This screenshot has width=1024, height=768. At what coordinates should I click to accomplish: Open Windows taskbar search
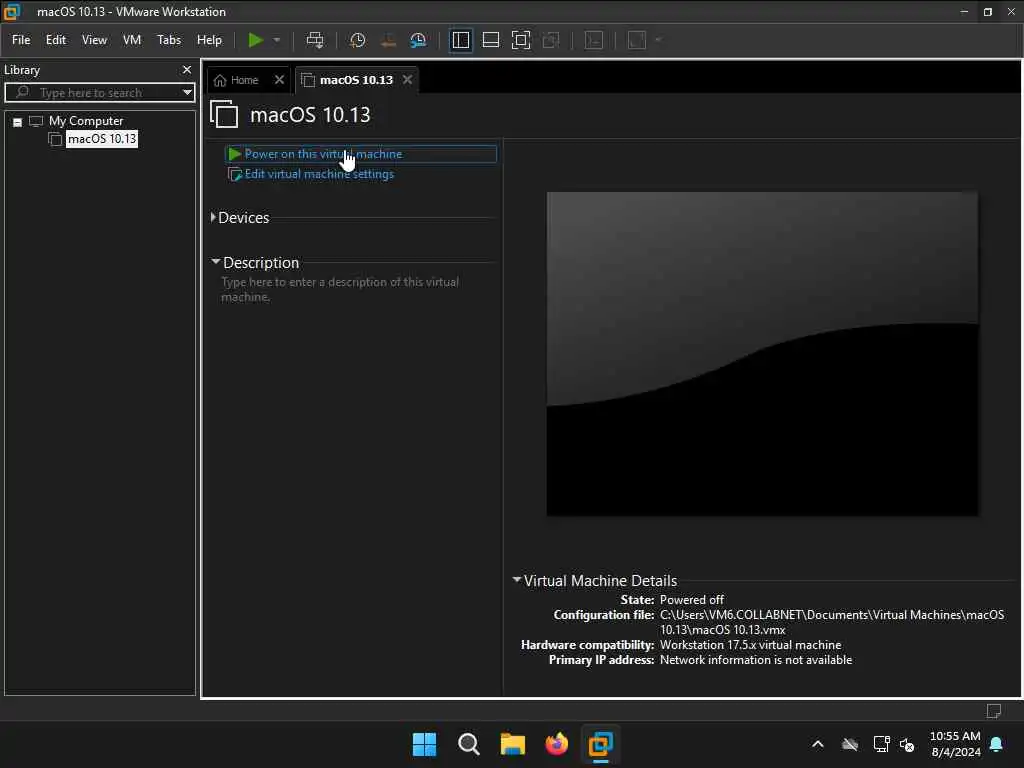point(469,744)
